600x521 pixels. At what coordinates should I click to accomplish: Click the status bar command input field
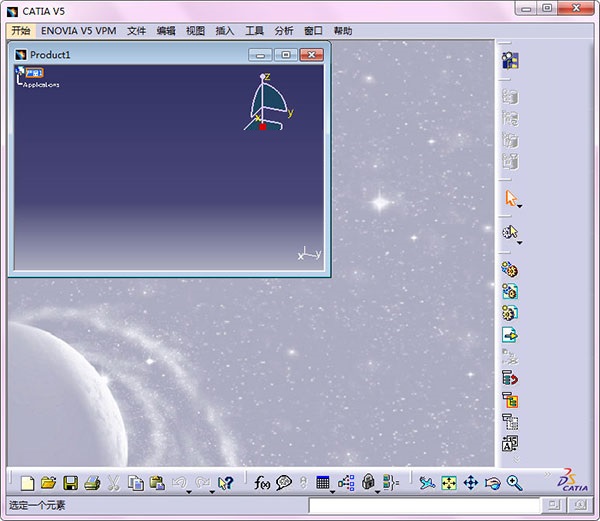click(x=424, y=506)
